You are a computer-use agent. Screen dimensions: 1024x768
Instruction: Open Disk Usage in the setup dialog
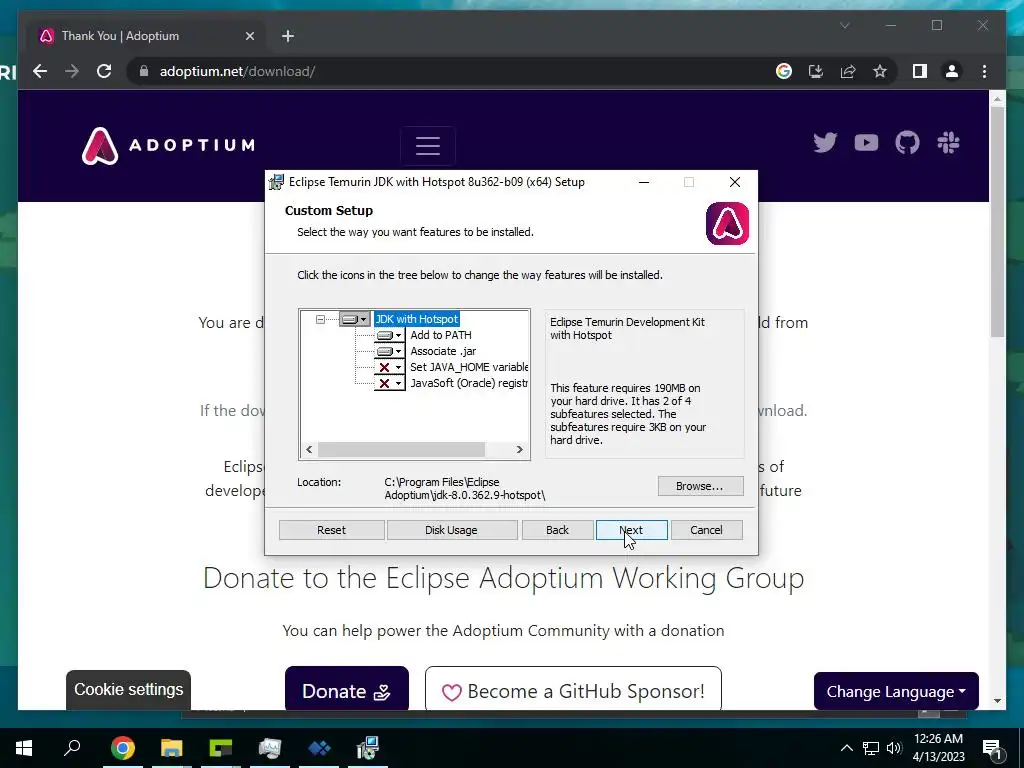click(451, 530)
